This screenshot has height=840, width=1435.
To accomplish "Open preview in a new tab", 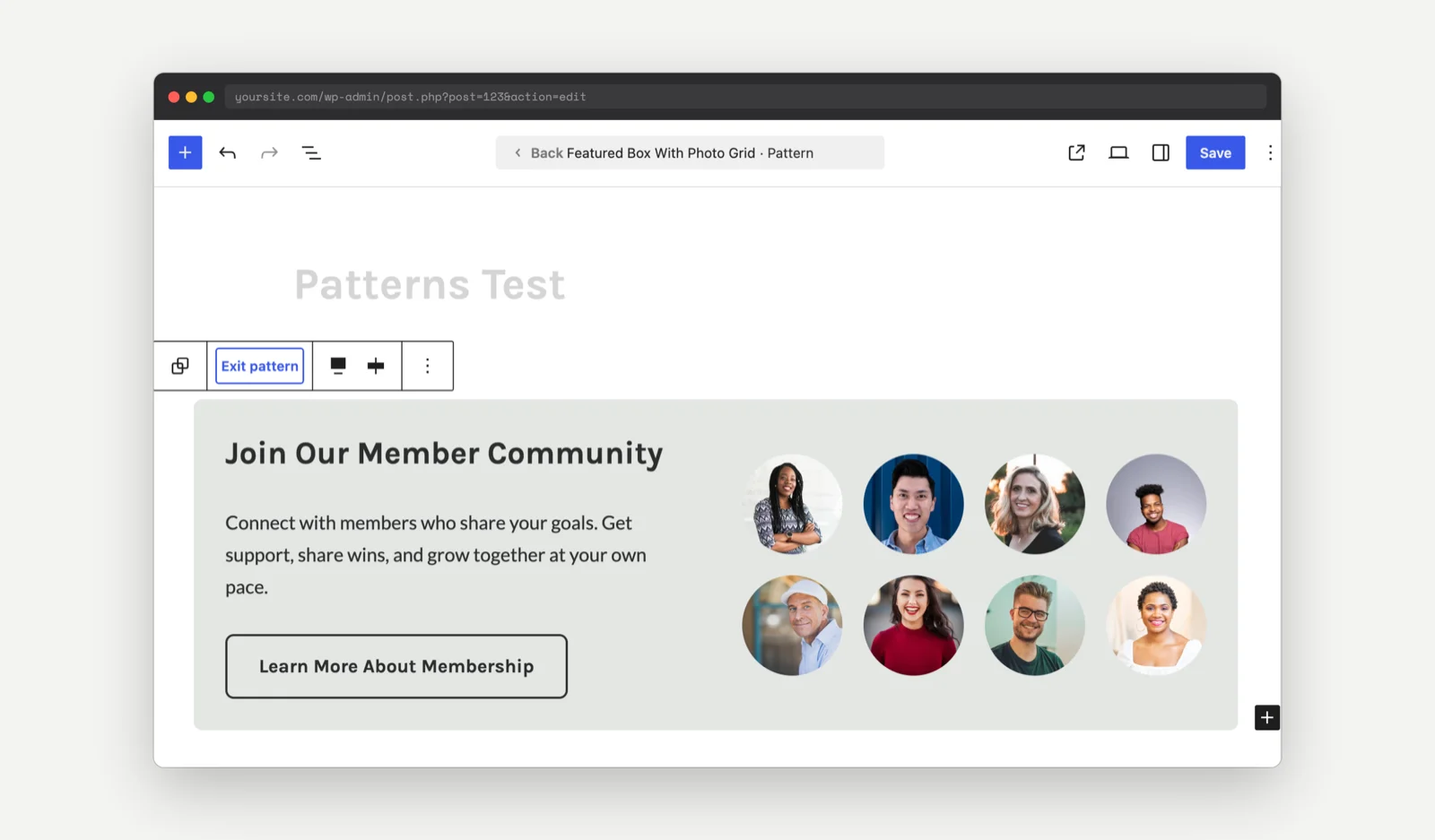I will pos(1076,152).
